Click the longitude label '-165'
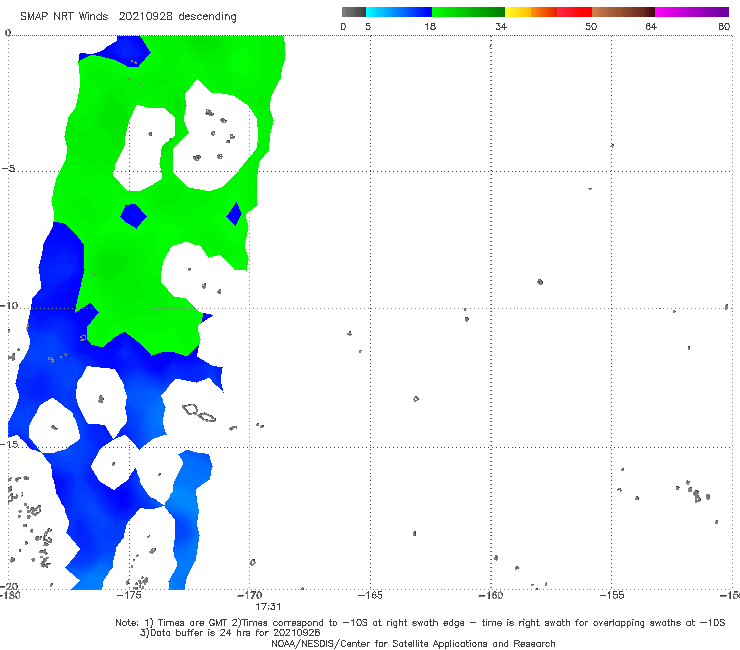The image size is (740, 650). pyautogui.click(x=370, y=595)
